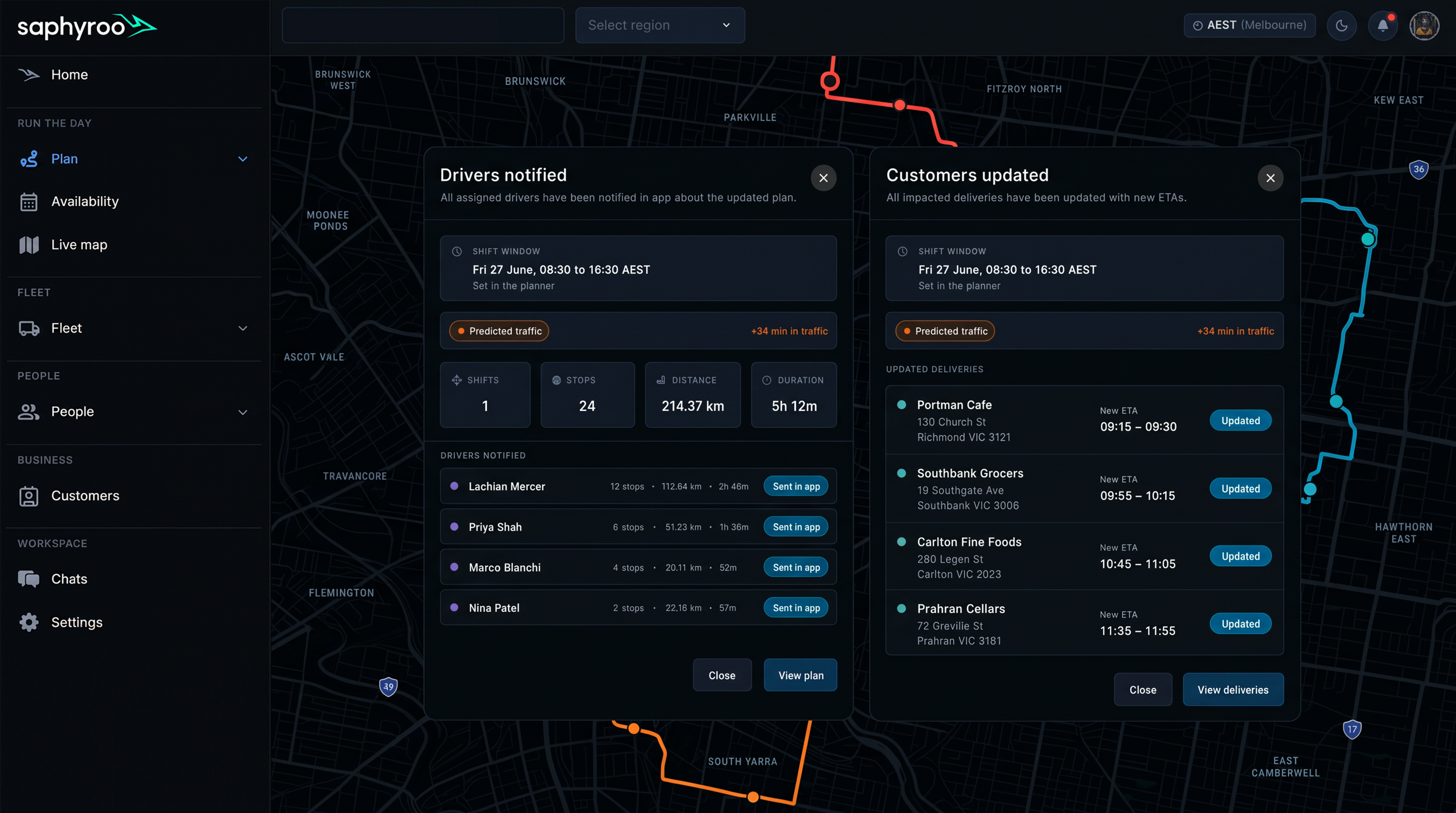Select the Lachian Mercer driver row
Image resolution: width=1456 pixels, height=813 pixels.
(638, 486)
